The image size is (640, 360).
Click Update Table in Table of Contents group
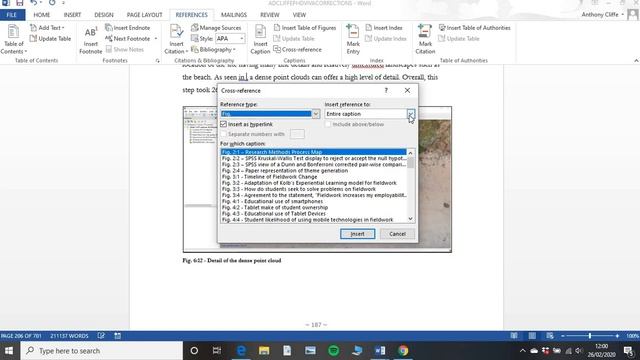[x=50, y=38]
